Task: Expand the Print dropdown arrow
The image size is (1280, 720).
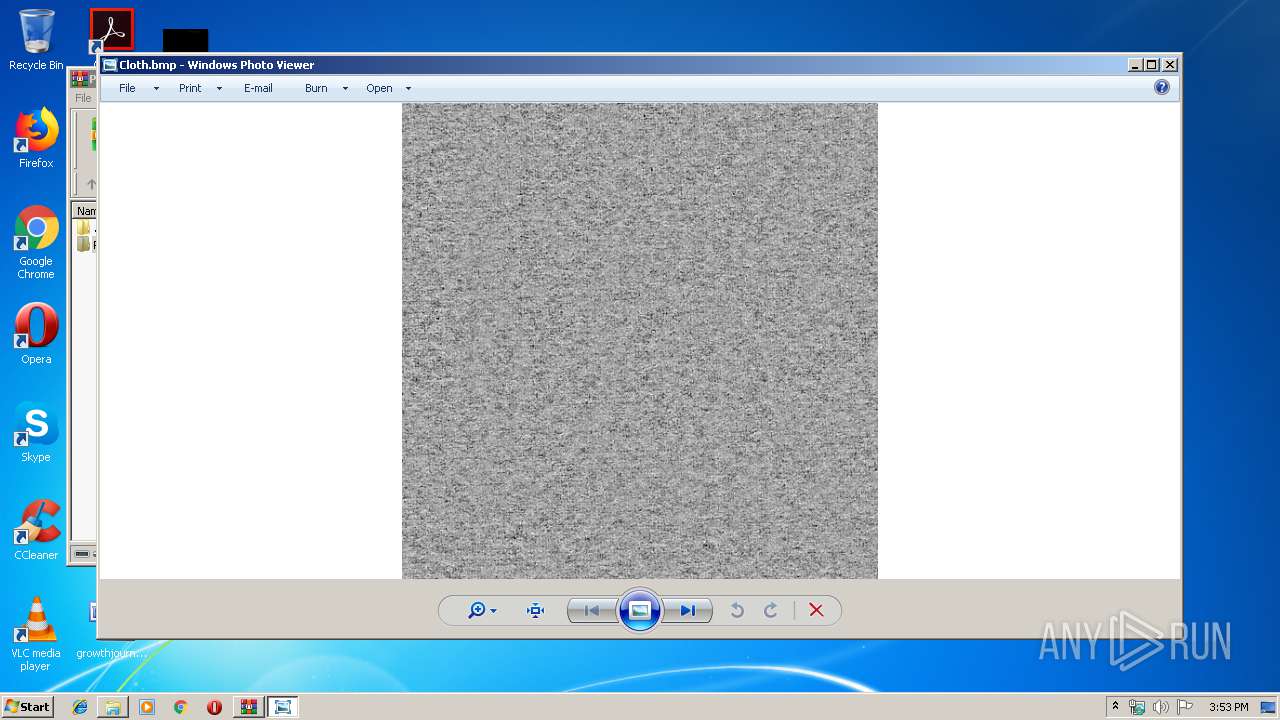Action: (219, 88)
